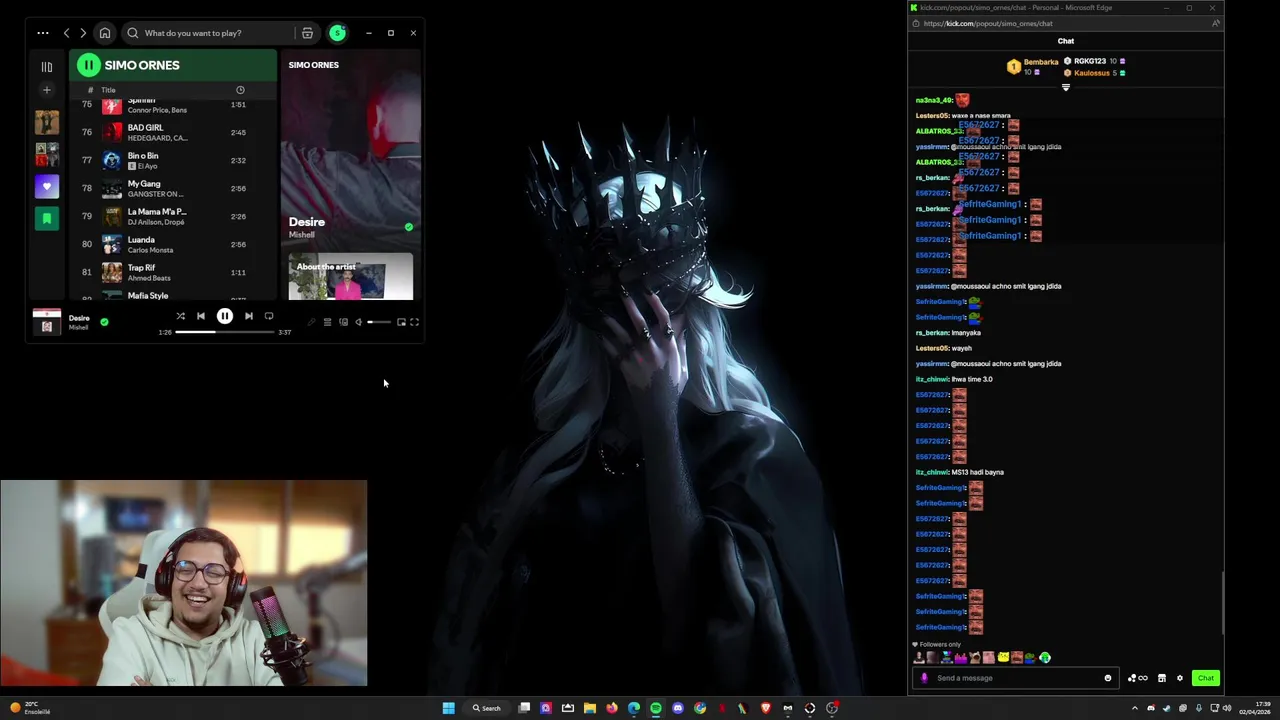Click username na3na3_49 in chat
Screen dimensions: 1280x720
[933, 100]
